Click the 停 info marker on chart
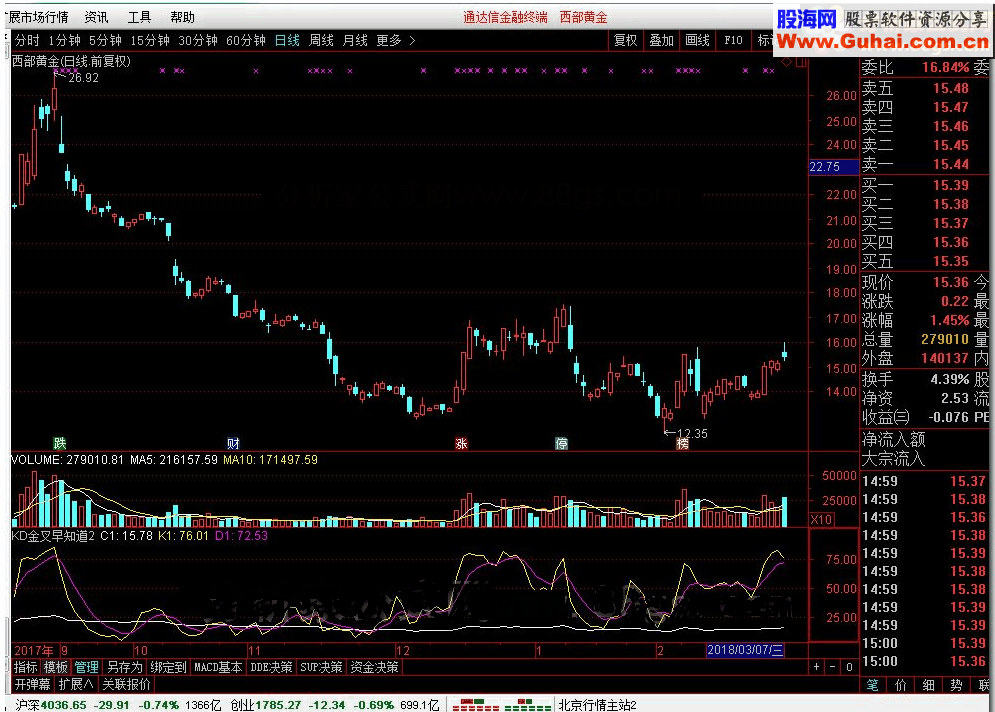Viewport: 995px width, 712px height. coord(562,444)
